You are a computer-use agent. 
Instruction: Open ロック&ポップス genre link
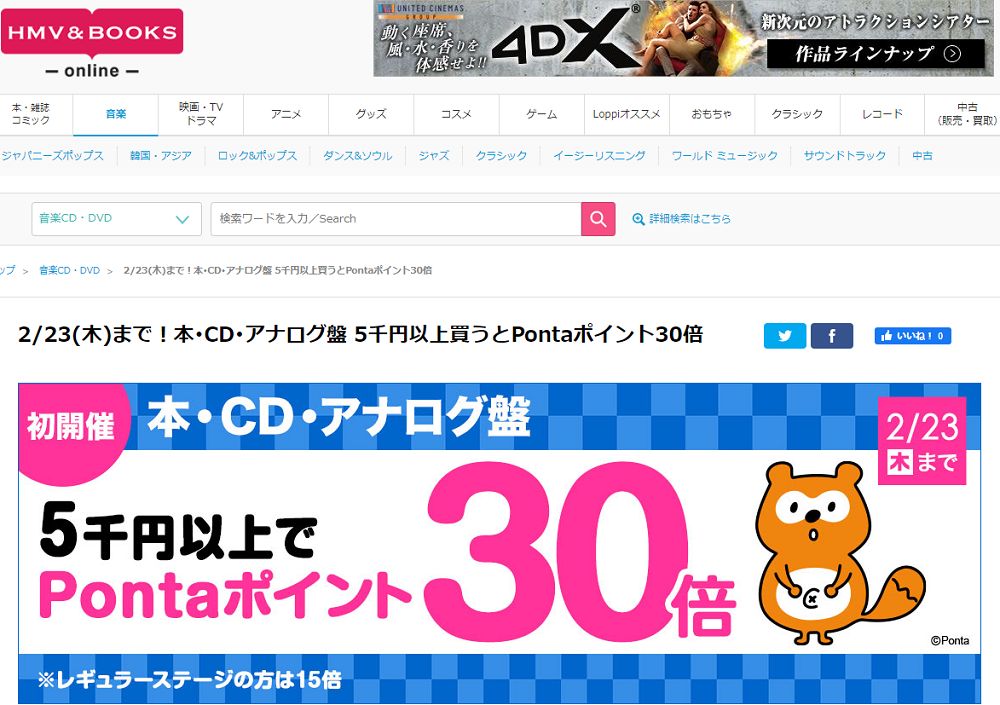(x=257, y=156)
